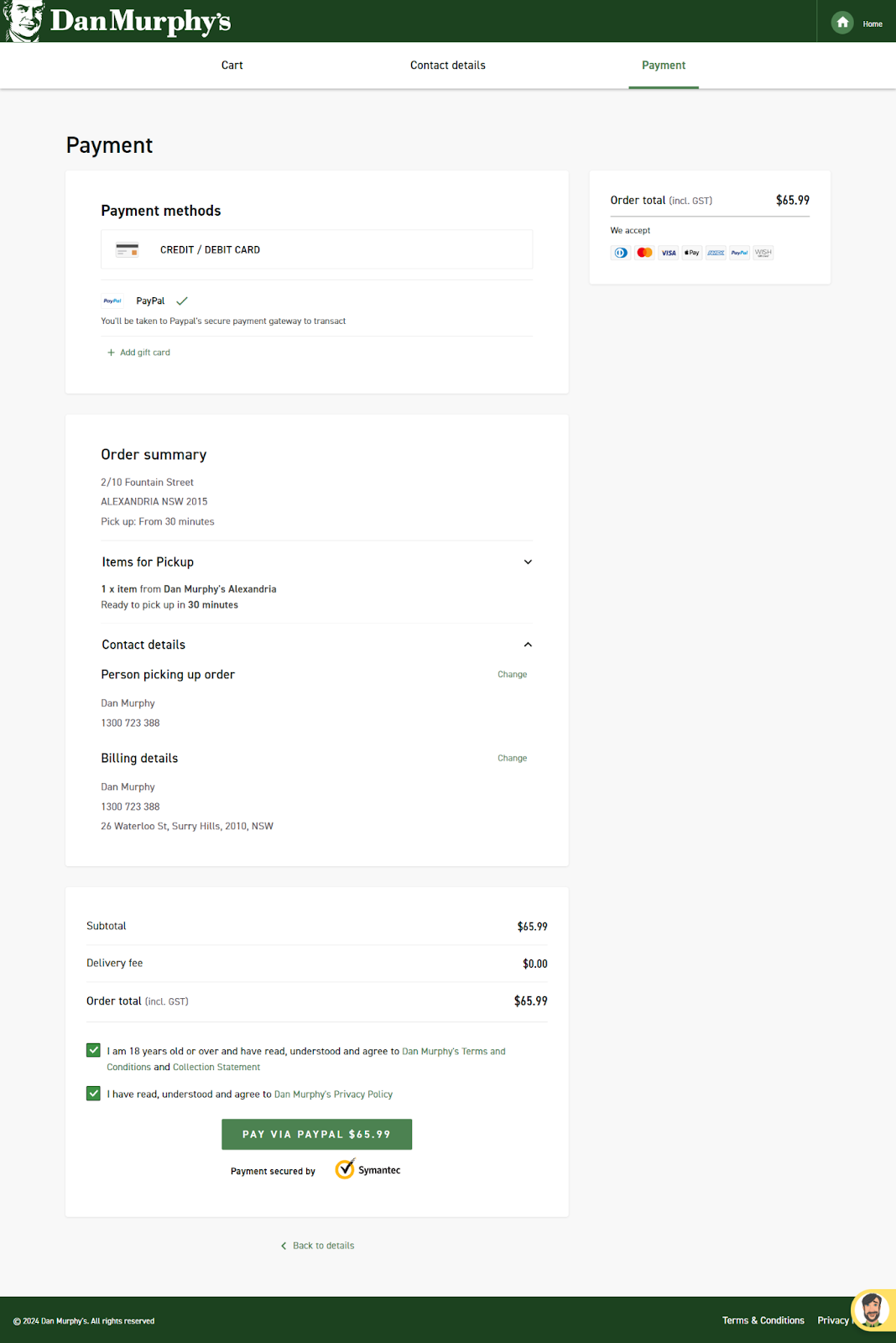Toggle the Privacy Policy agreement checkbox
Image resolution: width=896 pixels, height=1343 pixels.
pyautogui.click(x=93, y=1094)
